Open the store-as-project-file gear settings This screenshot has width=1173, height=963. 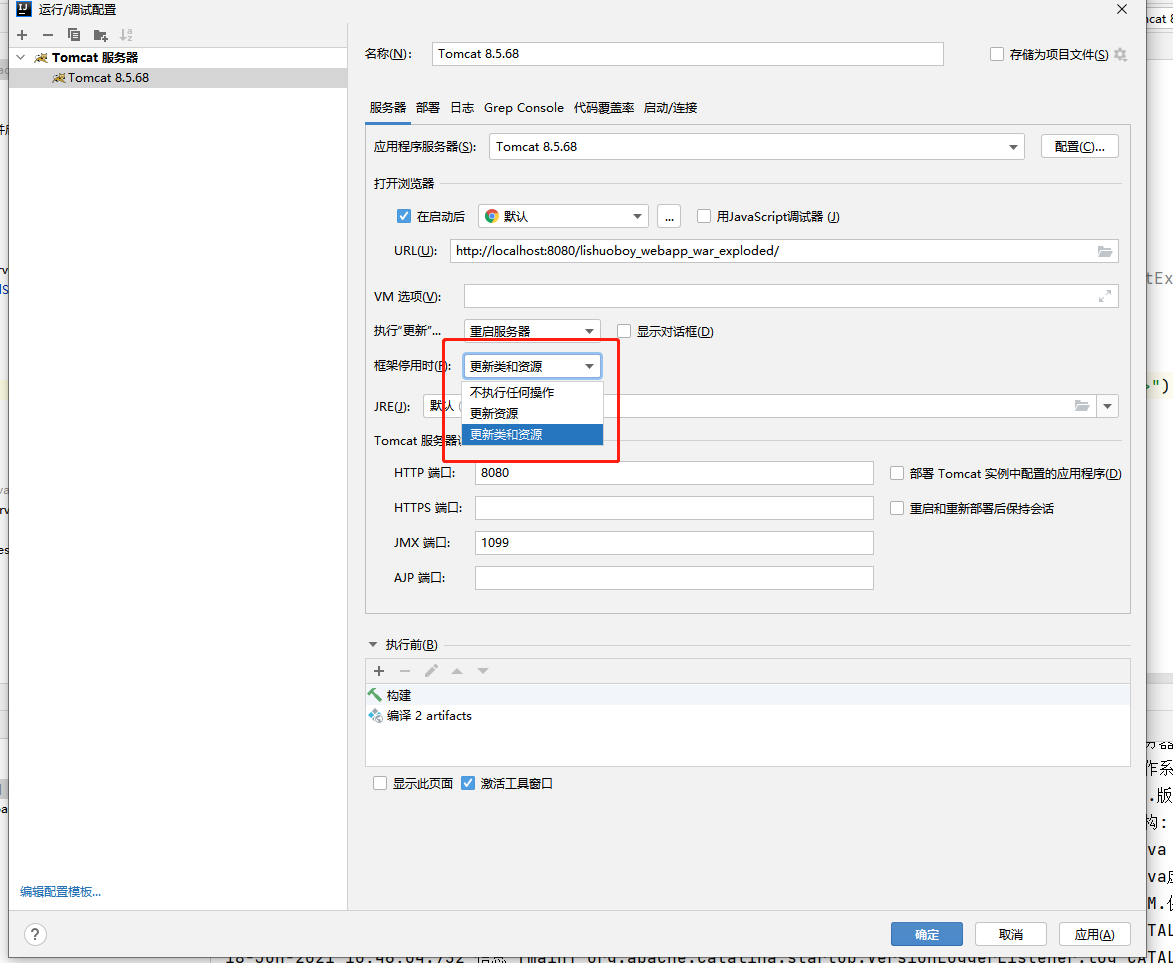[x=1120, y=54]
